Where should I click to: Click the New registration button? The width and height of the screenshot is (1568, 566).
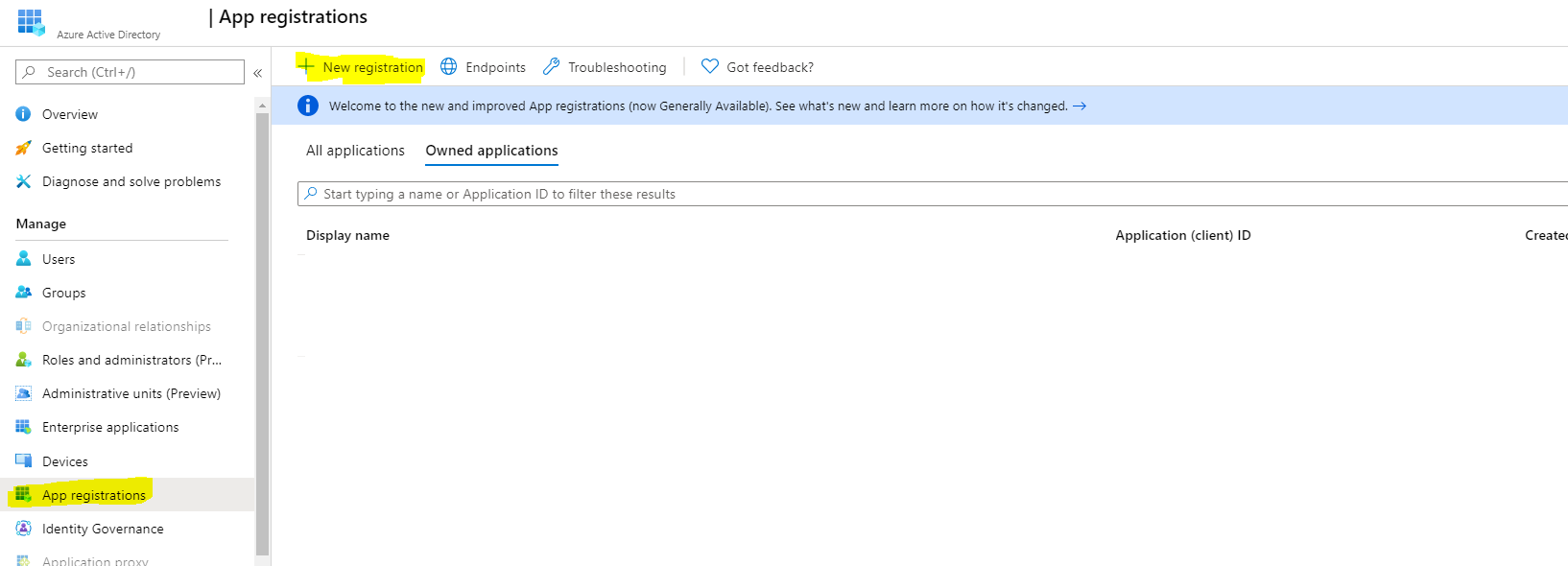tap(361, 67)
